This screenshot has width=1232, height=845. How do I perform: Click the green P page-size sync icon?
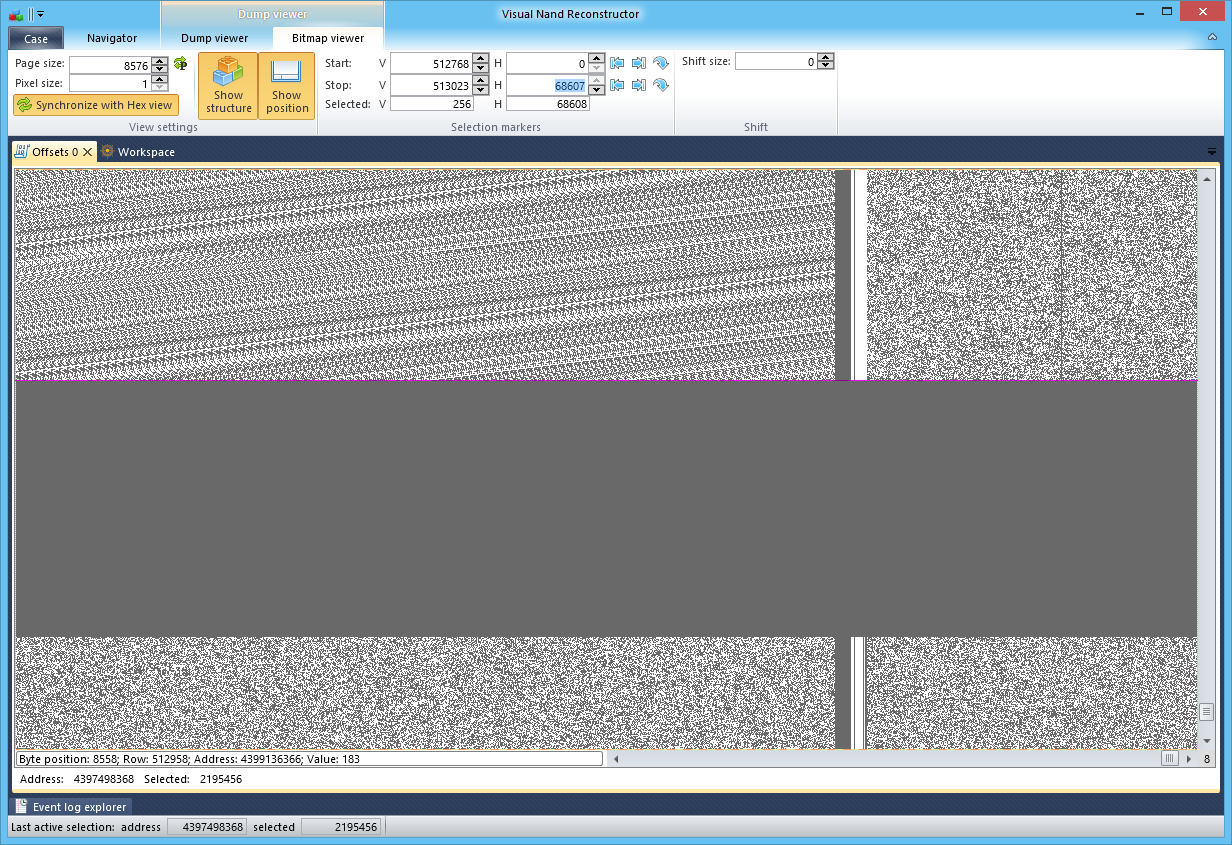(x=181, y=62)
